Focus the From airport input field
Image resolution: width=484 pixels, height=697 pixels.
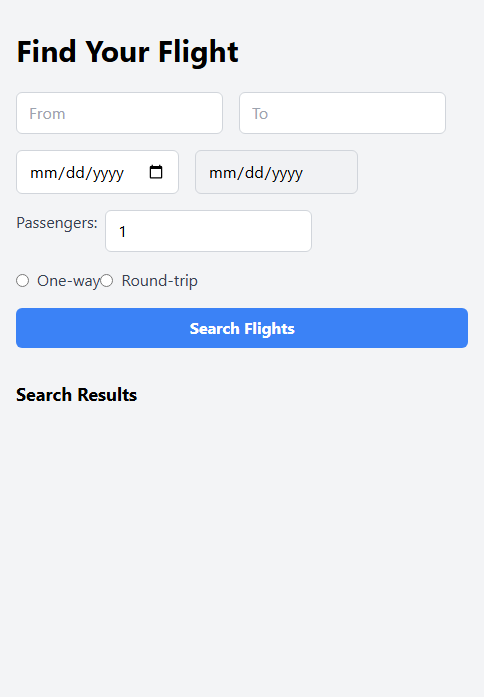click(120, 113)
